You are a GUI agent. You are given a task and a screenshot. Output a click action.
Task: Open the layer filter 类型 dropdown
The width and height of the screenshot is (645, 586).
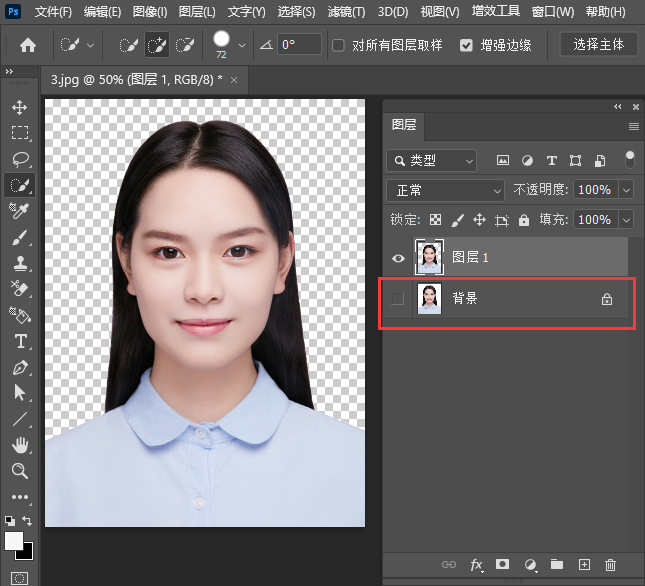[x=432, y=160]
